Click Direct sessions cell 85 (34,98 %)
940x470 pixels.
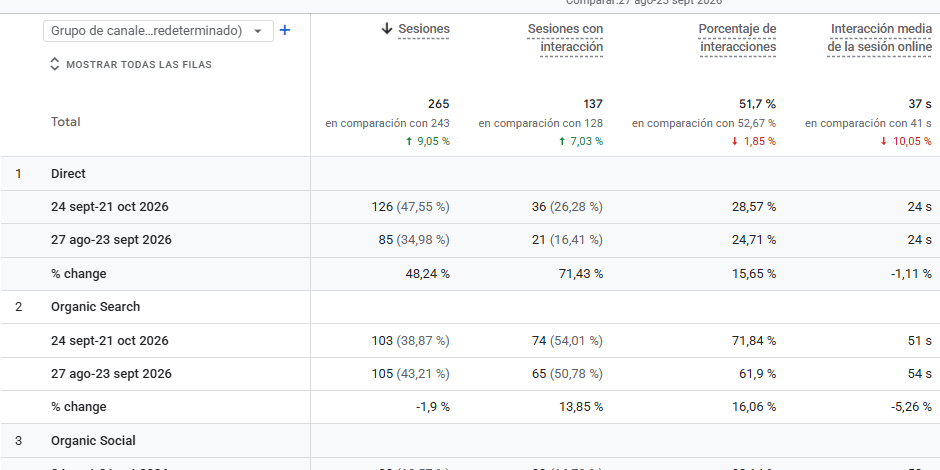[414, 240]
